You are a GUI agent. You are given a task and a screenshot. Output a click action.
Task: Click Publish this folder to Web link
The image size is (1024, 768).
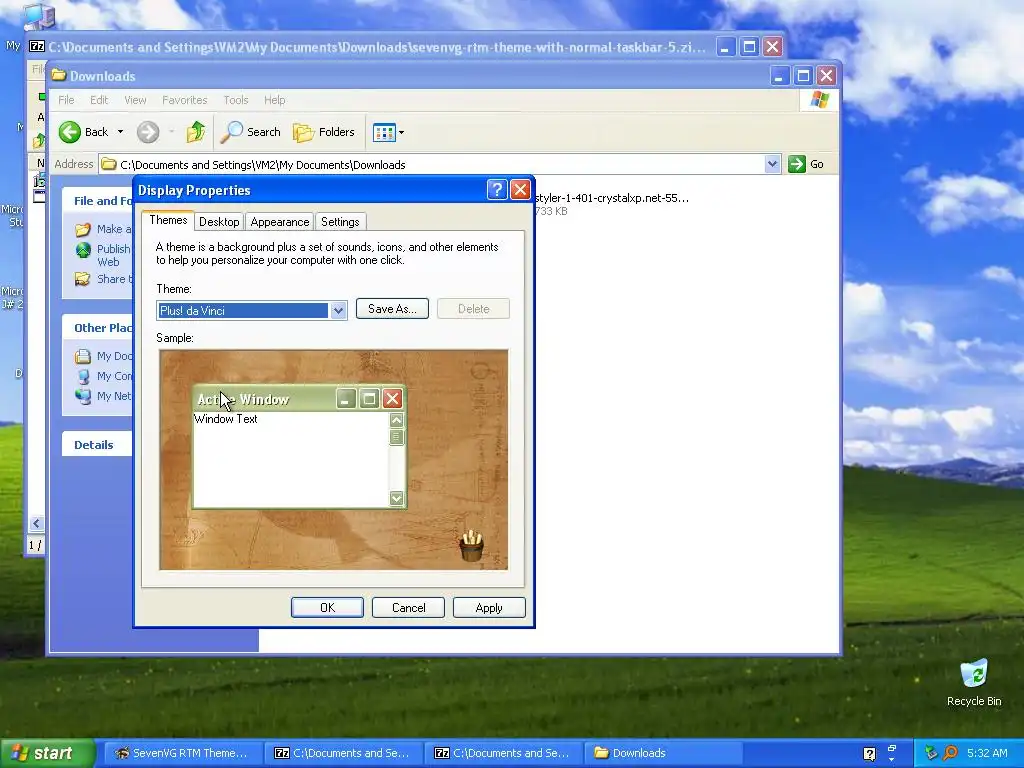(113, 255)
